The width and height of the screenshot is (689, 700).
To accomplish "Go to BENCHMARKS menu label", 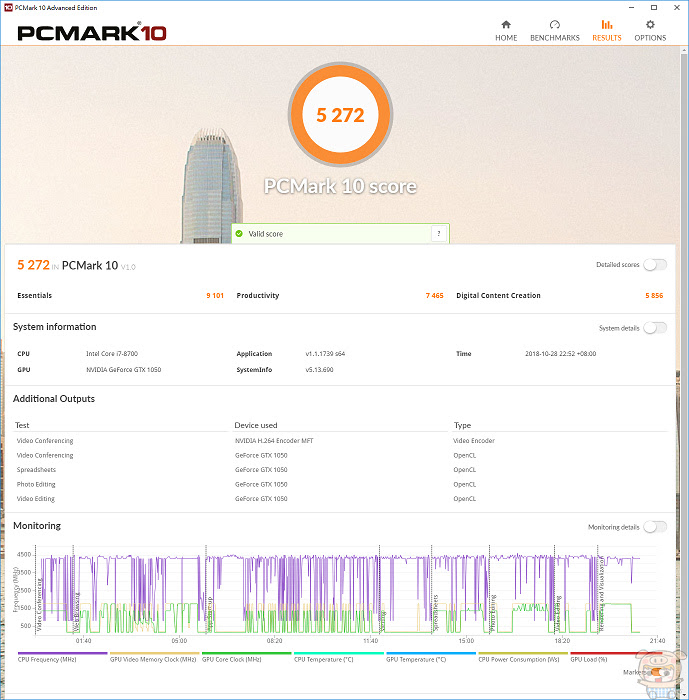I will click(555, 38).
